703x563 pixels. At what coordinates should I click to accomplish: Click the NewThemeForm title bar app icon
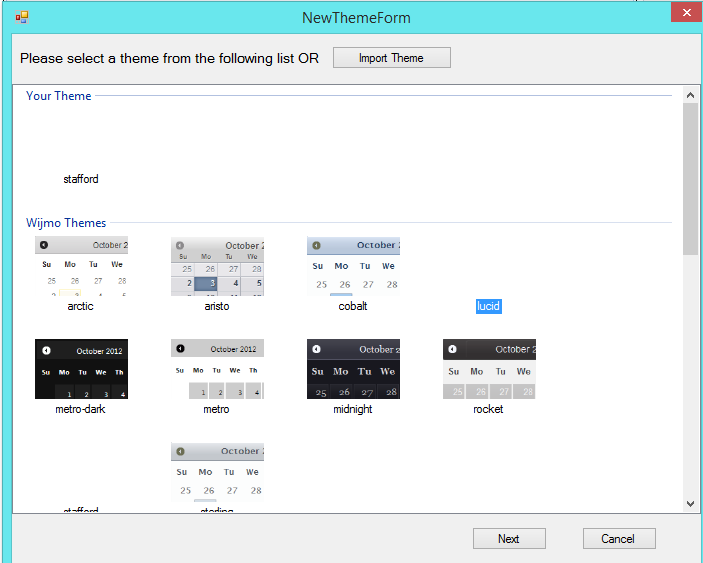tap(22, 17)
